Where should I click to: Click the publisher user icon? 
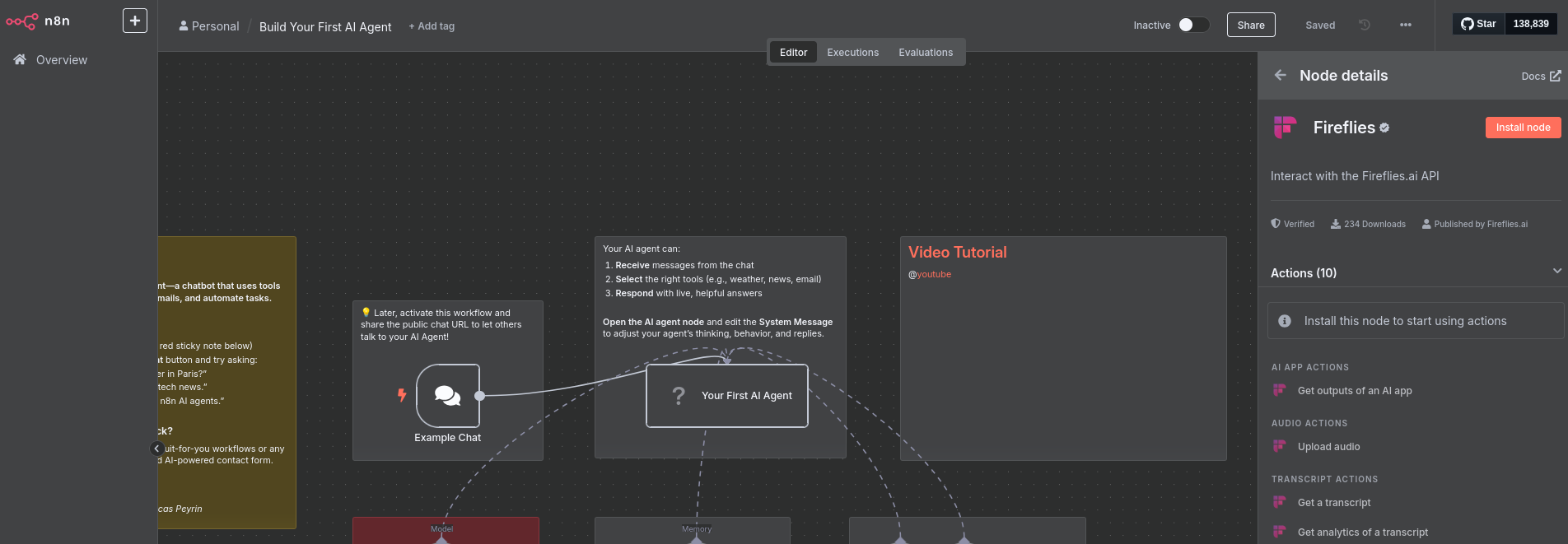click(1426, 224)
